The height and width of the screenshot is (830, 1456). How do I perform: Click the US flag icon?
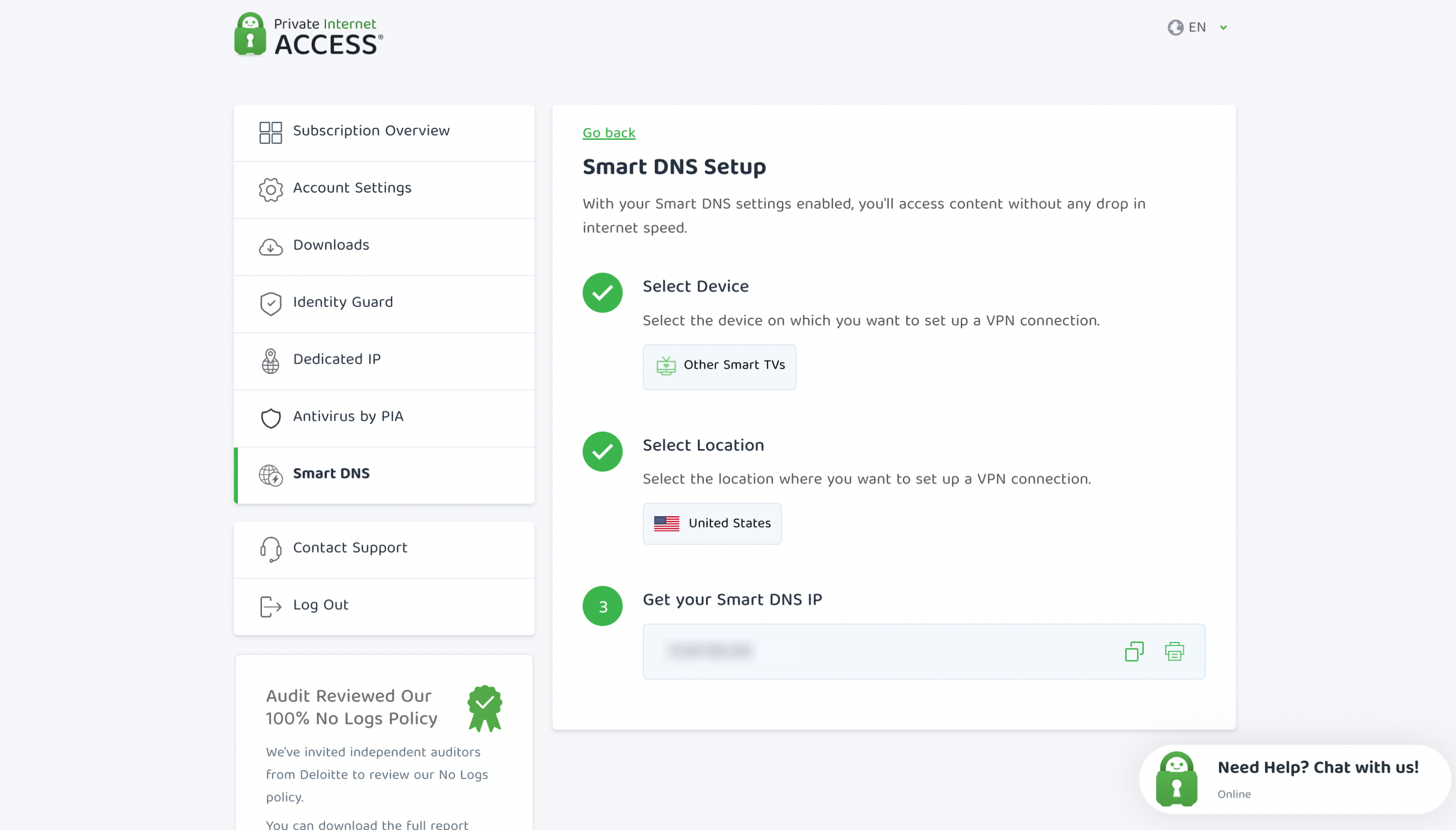pos(666,523)
